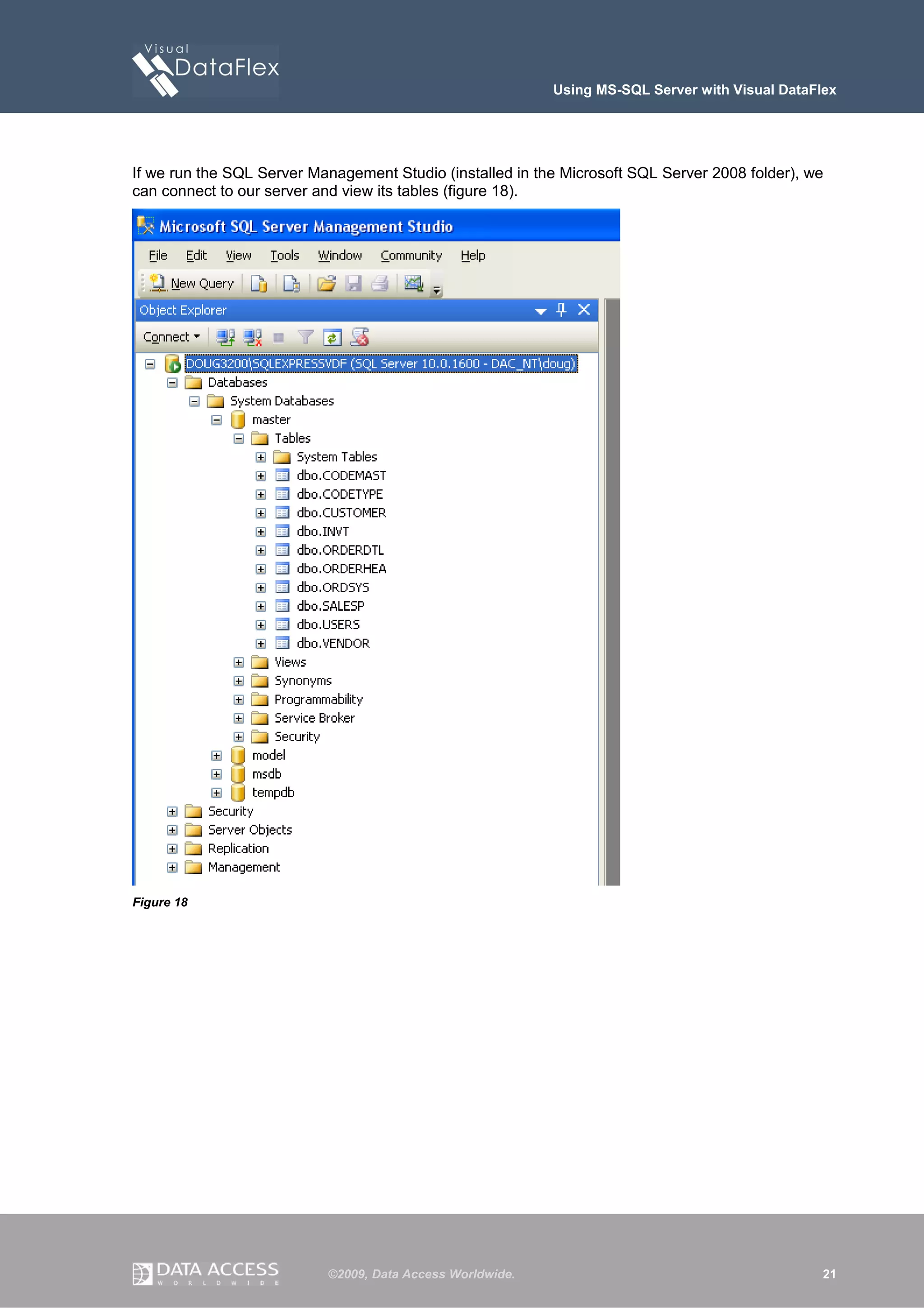Expand the tempdb database
This screenshot has width=924, height=1308.
217,793
